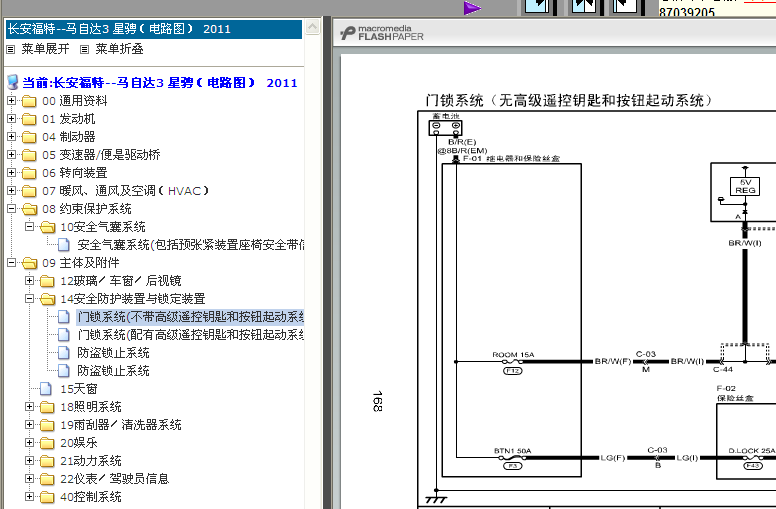
Task: Open 安全气囊系统(包括预张紧装置座椅安全带) page
Action: pyautogui.click(x=191, y=245)
